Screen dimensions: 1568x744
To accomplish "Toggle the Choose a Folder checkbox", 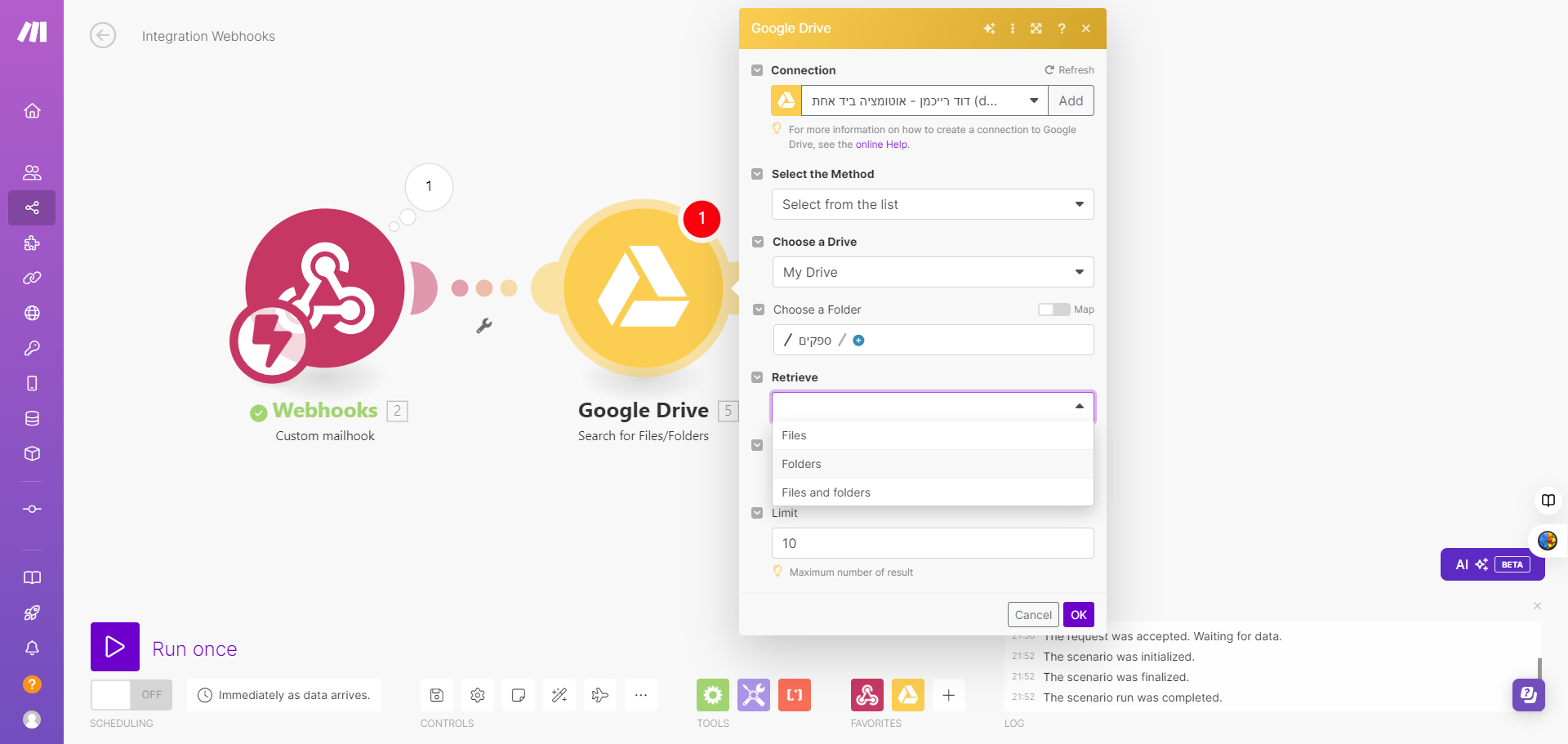I will click(x=758, y=310).
